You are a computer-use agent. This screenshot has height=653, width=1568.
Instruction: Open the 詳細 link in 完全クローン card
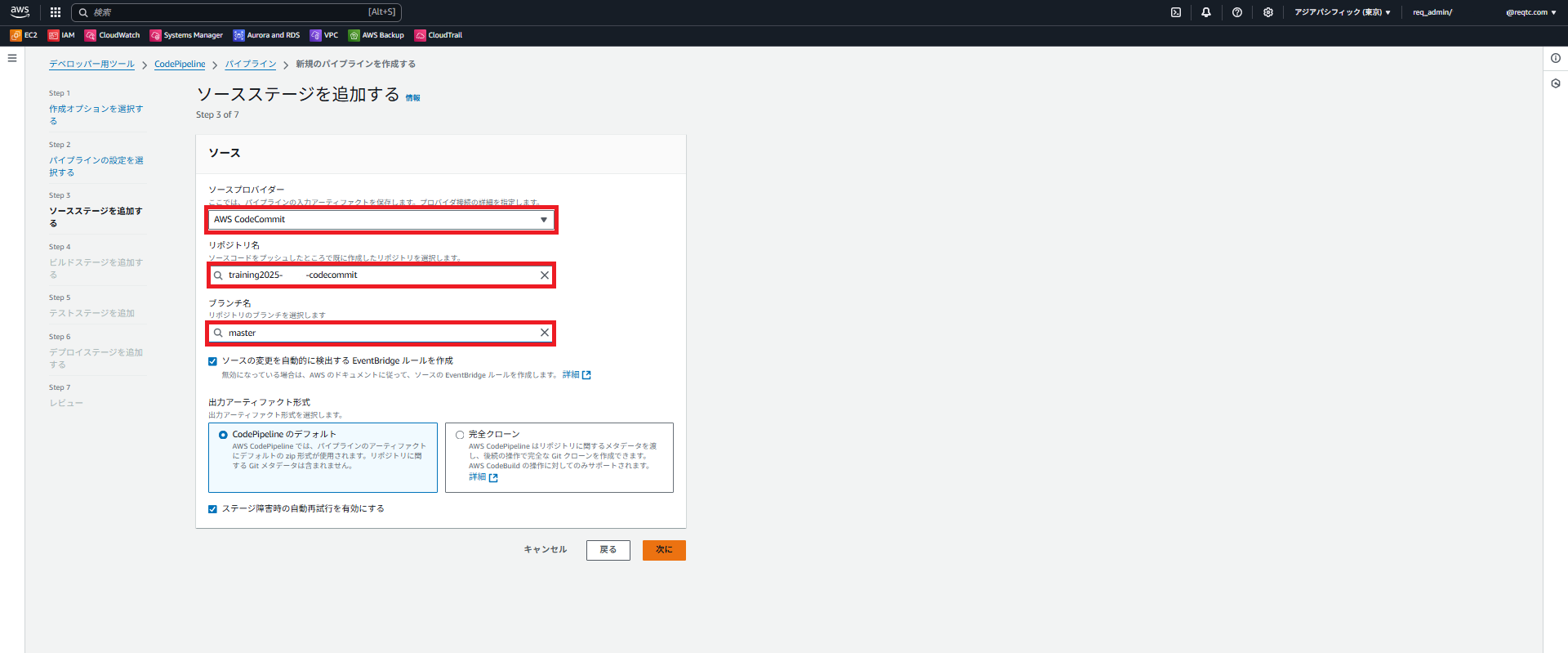pos(477,477)
